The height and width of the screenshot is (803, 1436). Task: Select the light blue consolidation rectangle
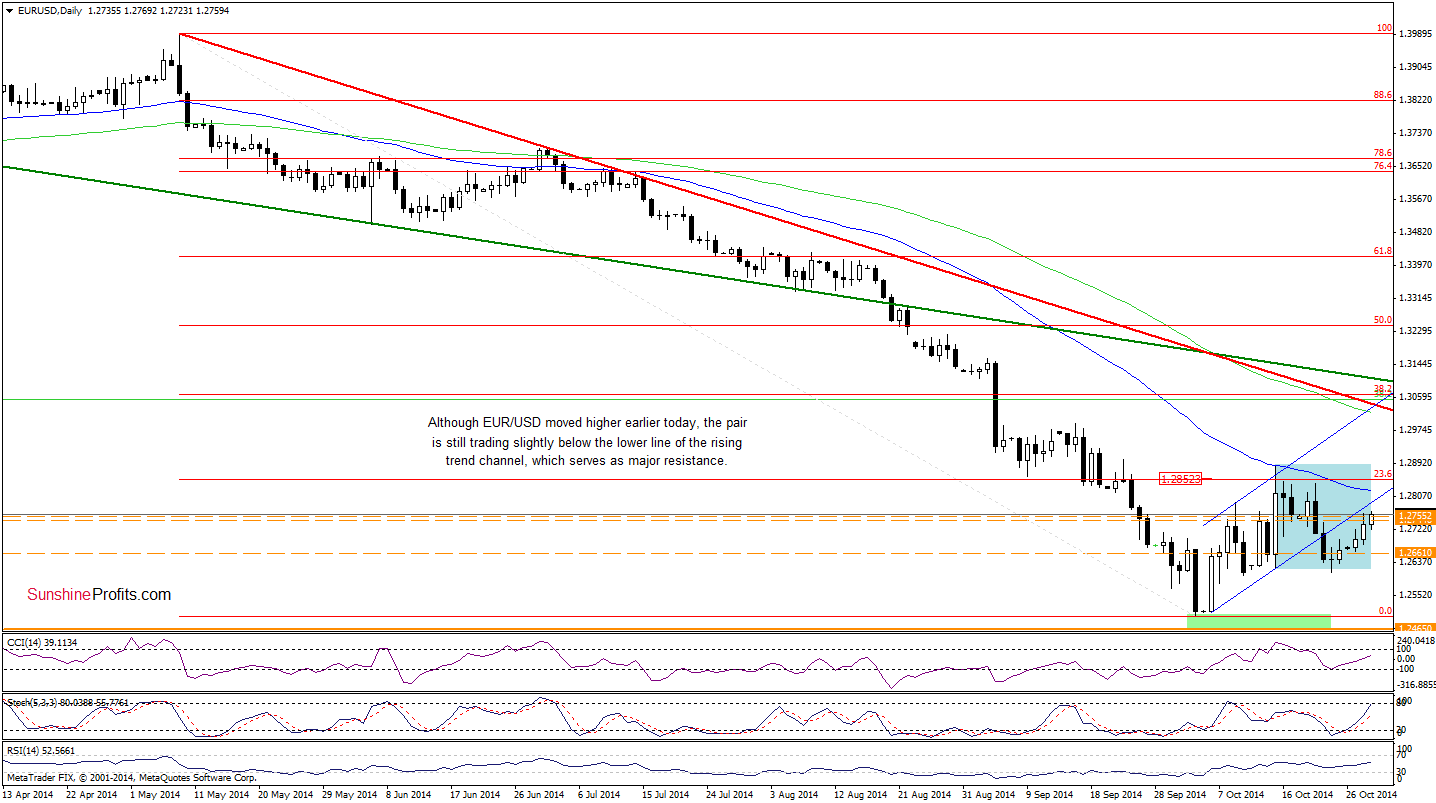tap(1321, 517)
